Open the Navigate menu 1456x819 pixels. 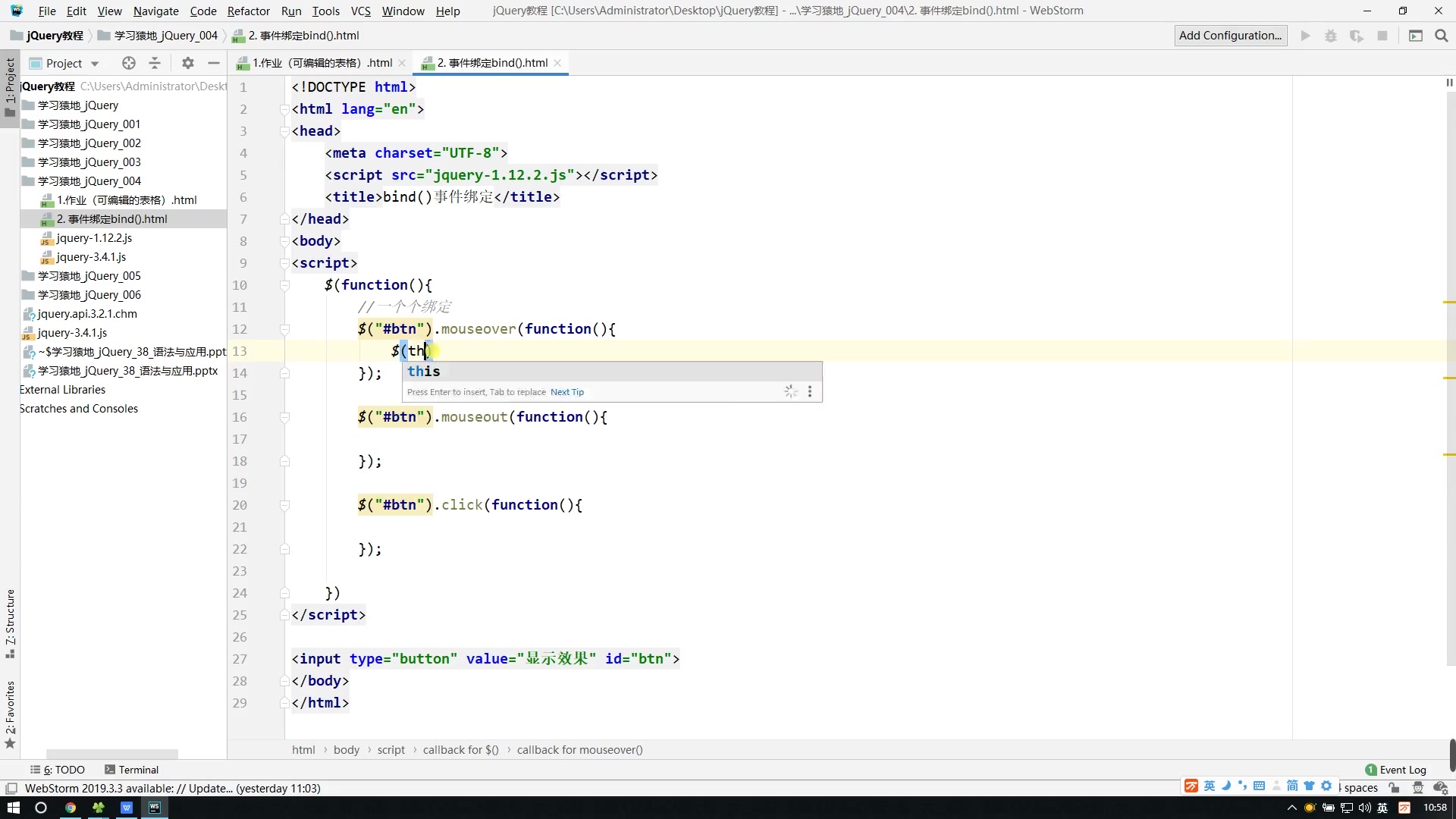pyautogui.click(x=155, y=11)
